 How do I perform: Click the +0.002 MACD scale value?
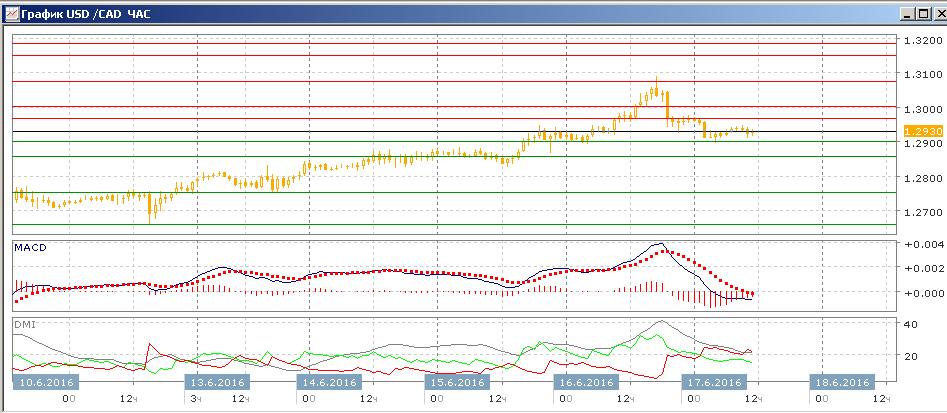(922, 268)
